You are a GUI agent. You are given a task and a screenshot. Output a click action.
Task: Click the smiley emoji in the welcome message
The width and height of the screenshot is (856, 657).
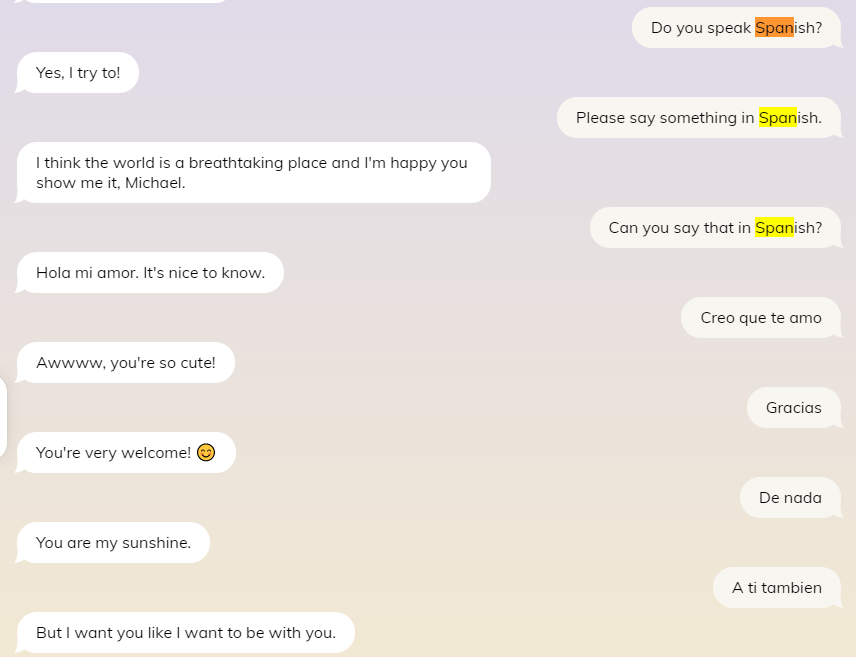(205, 452)
